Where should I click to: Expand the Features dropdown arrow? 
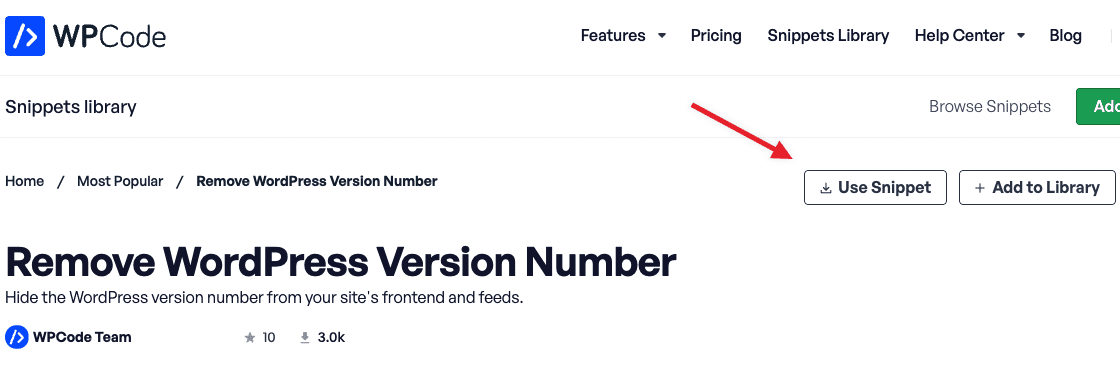pyautogui.click(x=662, y=36)
